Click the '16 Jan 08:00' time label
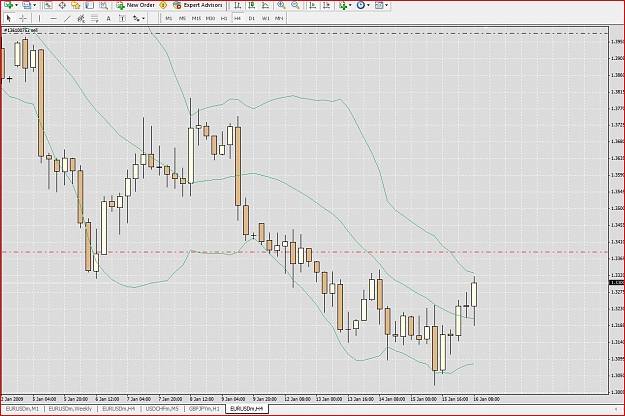This screenshot has width=625, height=416. (x=486, y=399)
